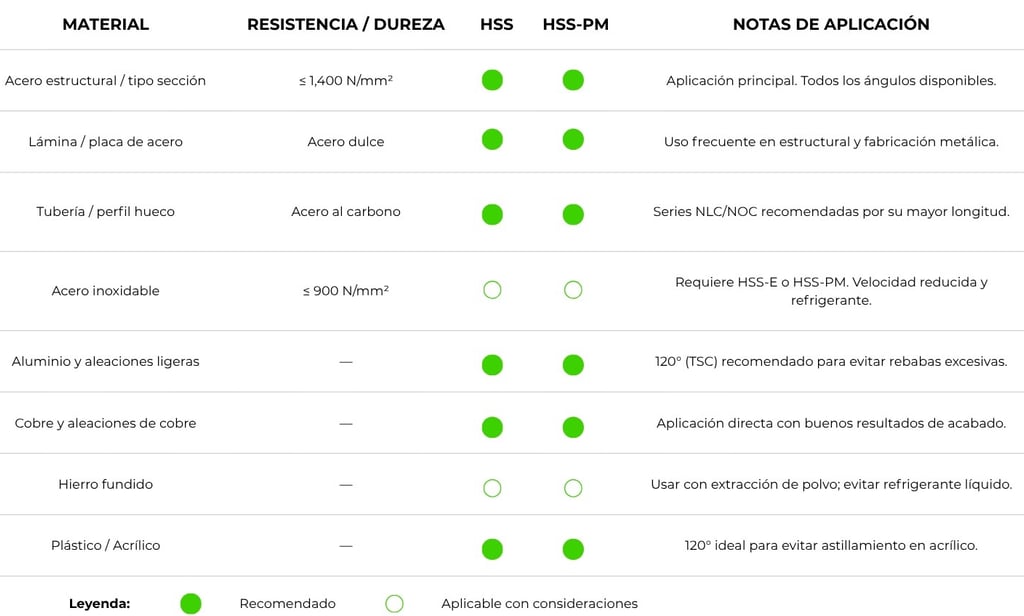Click the HSS green dot for Plástico / Acrílico
The image size is (1024, 616).
[x=492, y=549]
